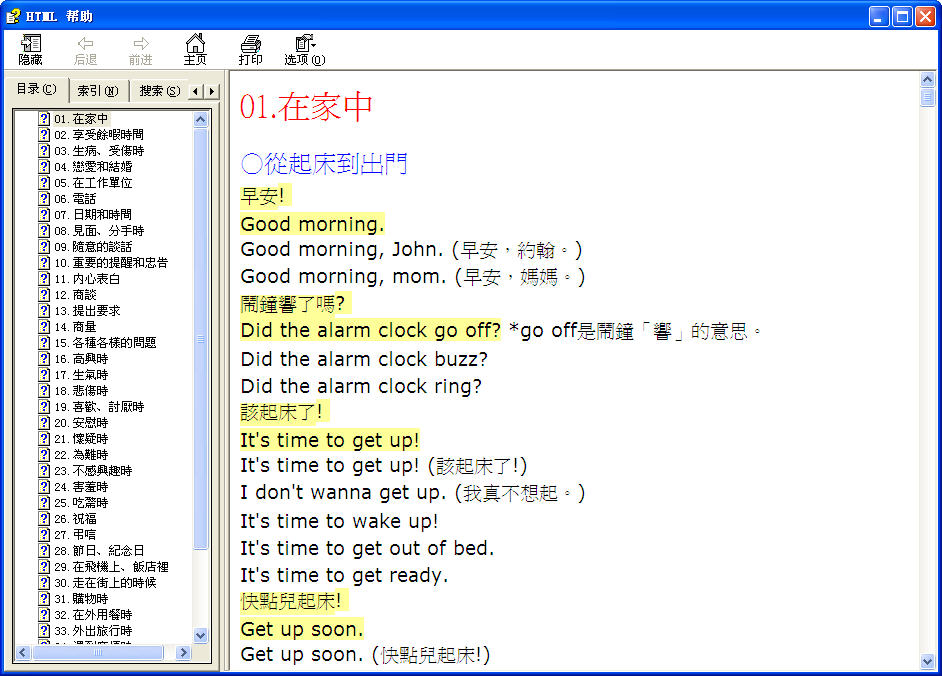Click the topic icon beside 17. 生氣時
Screen dimensions: 942x676
[44, 375]
